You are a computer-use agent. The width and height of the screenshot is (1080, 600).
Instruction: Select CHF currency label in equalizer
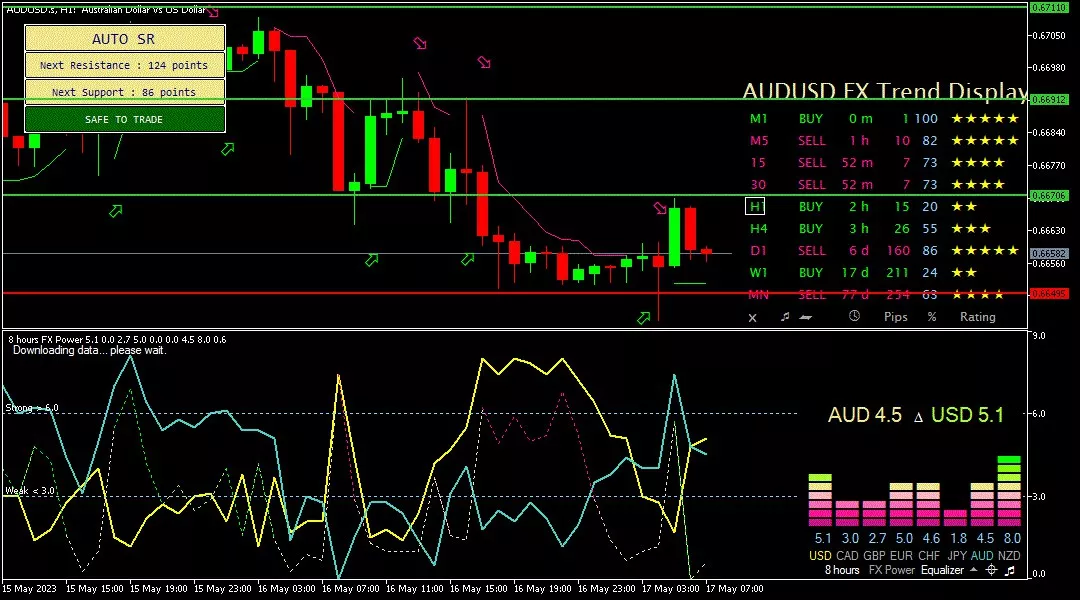928,556
